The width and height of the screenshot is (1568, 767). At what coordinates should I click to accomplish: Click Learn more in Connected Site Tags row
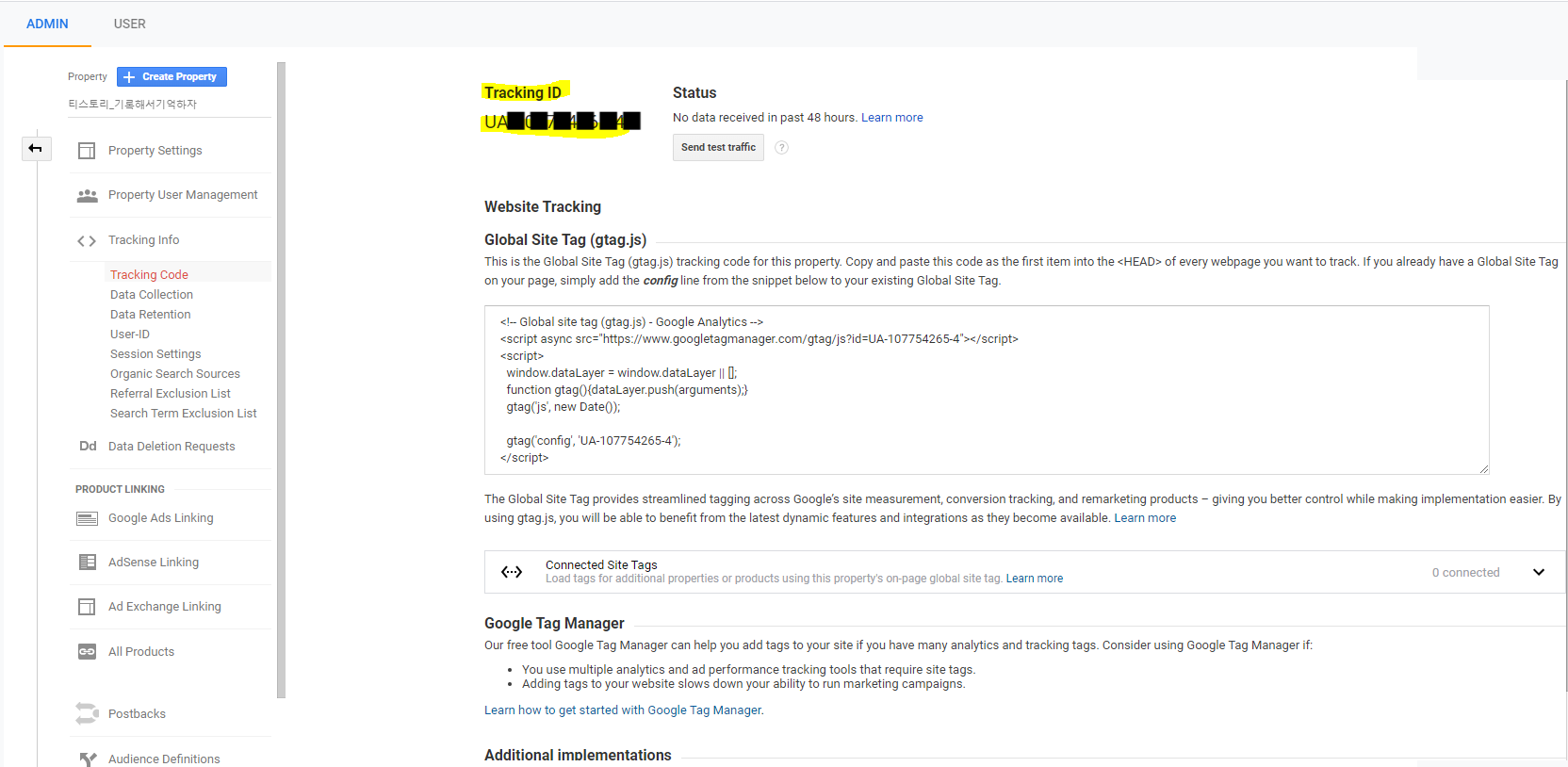coord(1035,579)
